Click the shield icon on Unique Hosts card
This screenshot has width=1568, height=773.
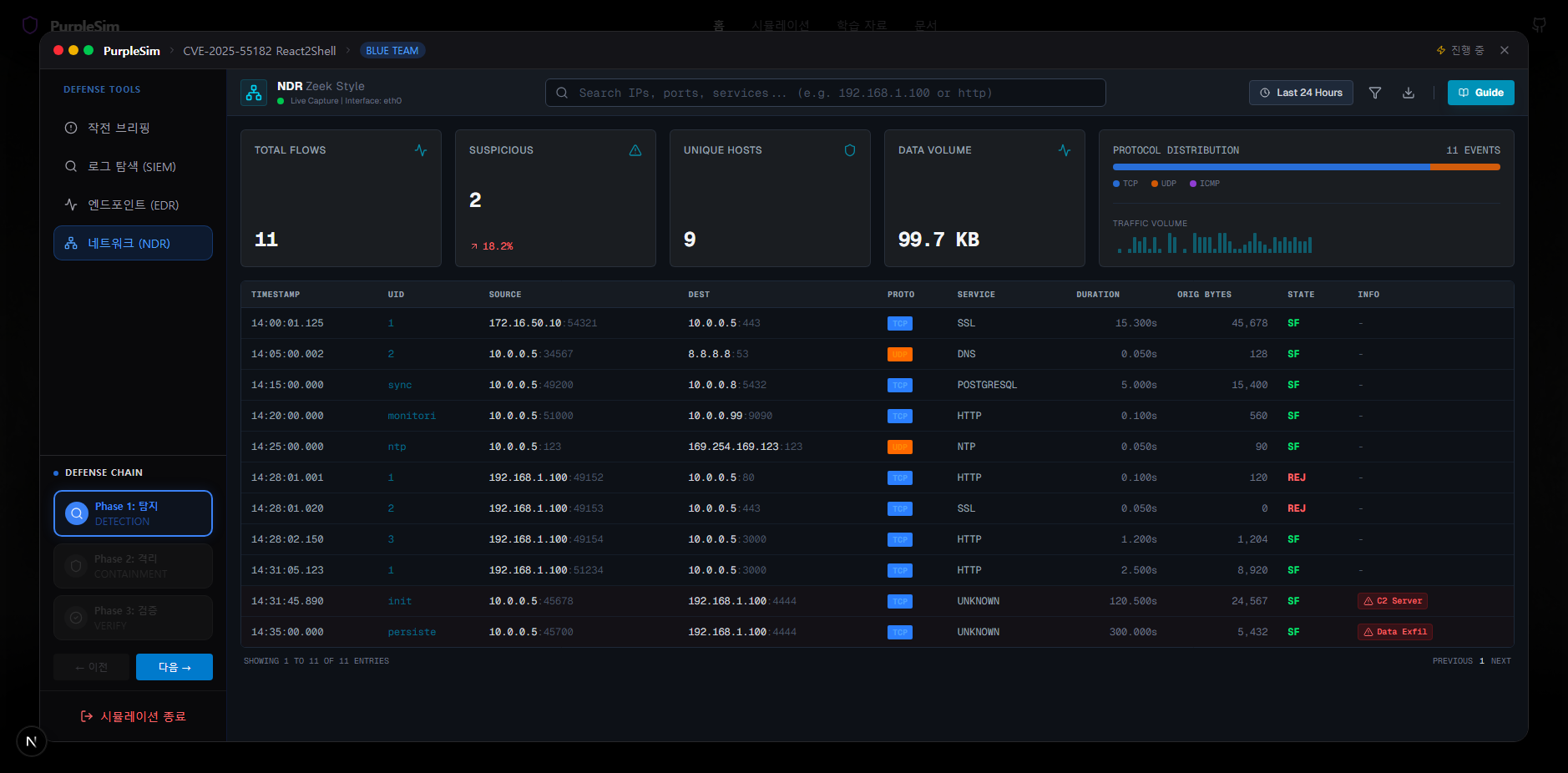[x=849, y=150]
